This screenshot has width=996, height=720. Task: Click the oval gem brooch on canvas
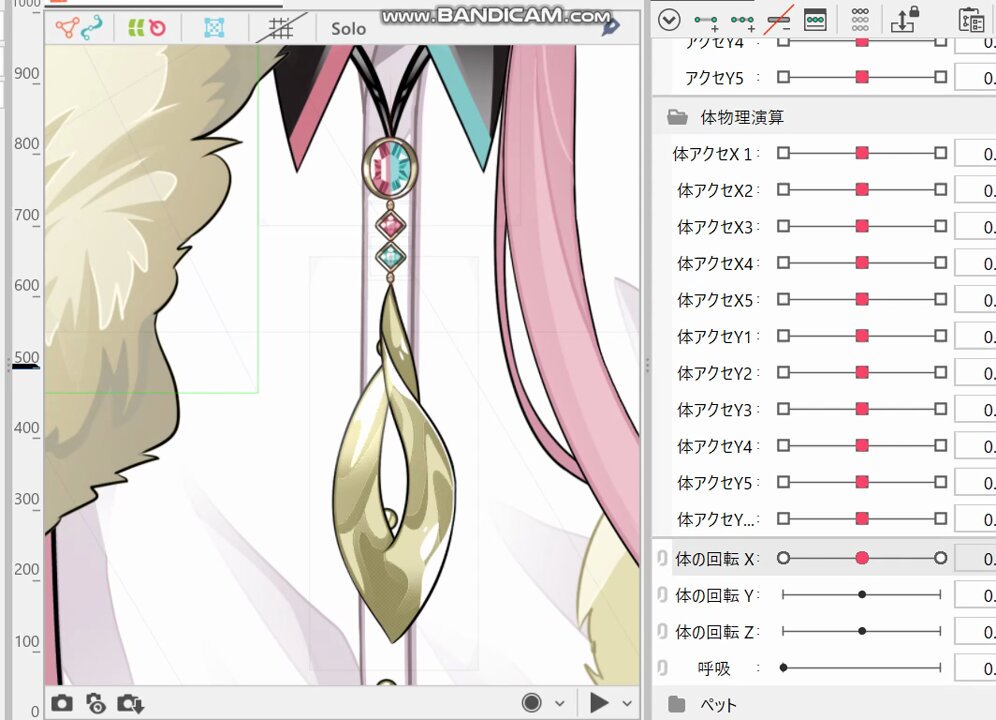point(390,167)
